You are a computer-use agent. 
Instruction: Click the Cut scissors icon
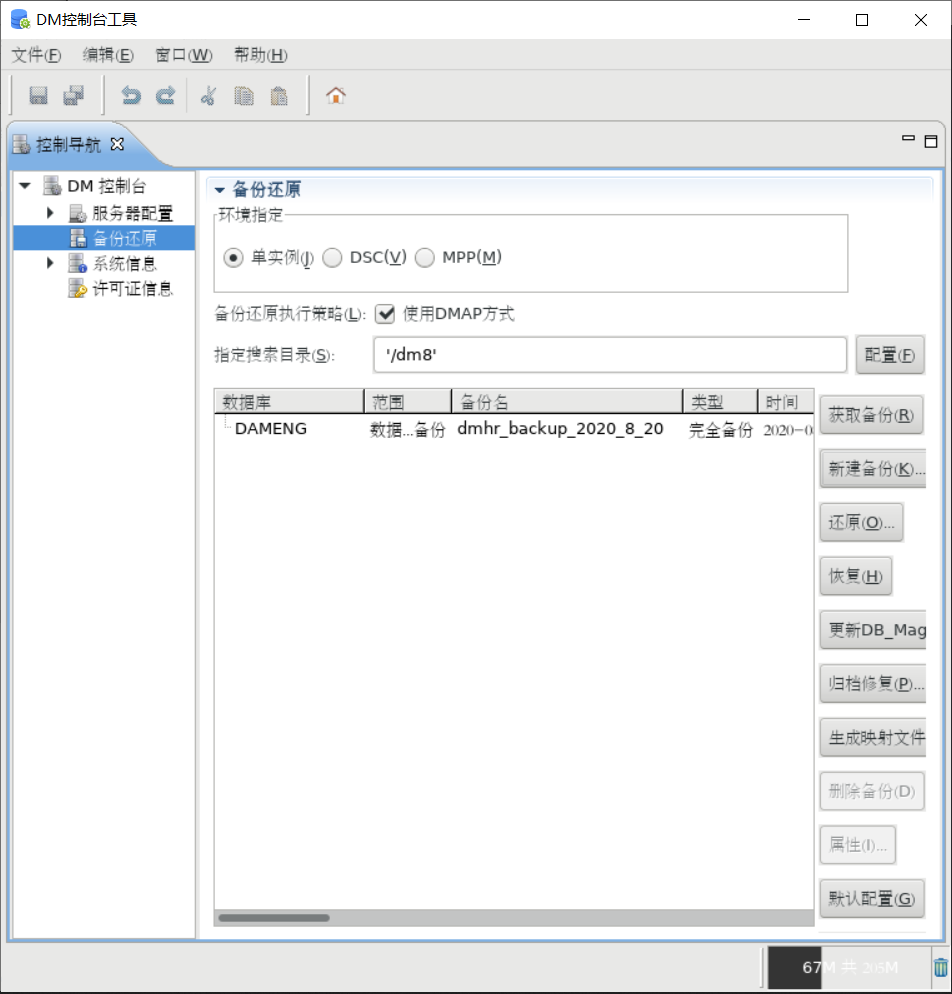click(x=208, y=96)
